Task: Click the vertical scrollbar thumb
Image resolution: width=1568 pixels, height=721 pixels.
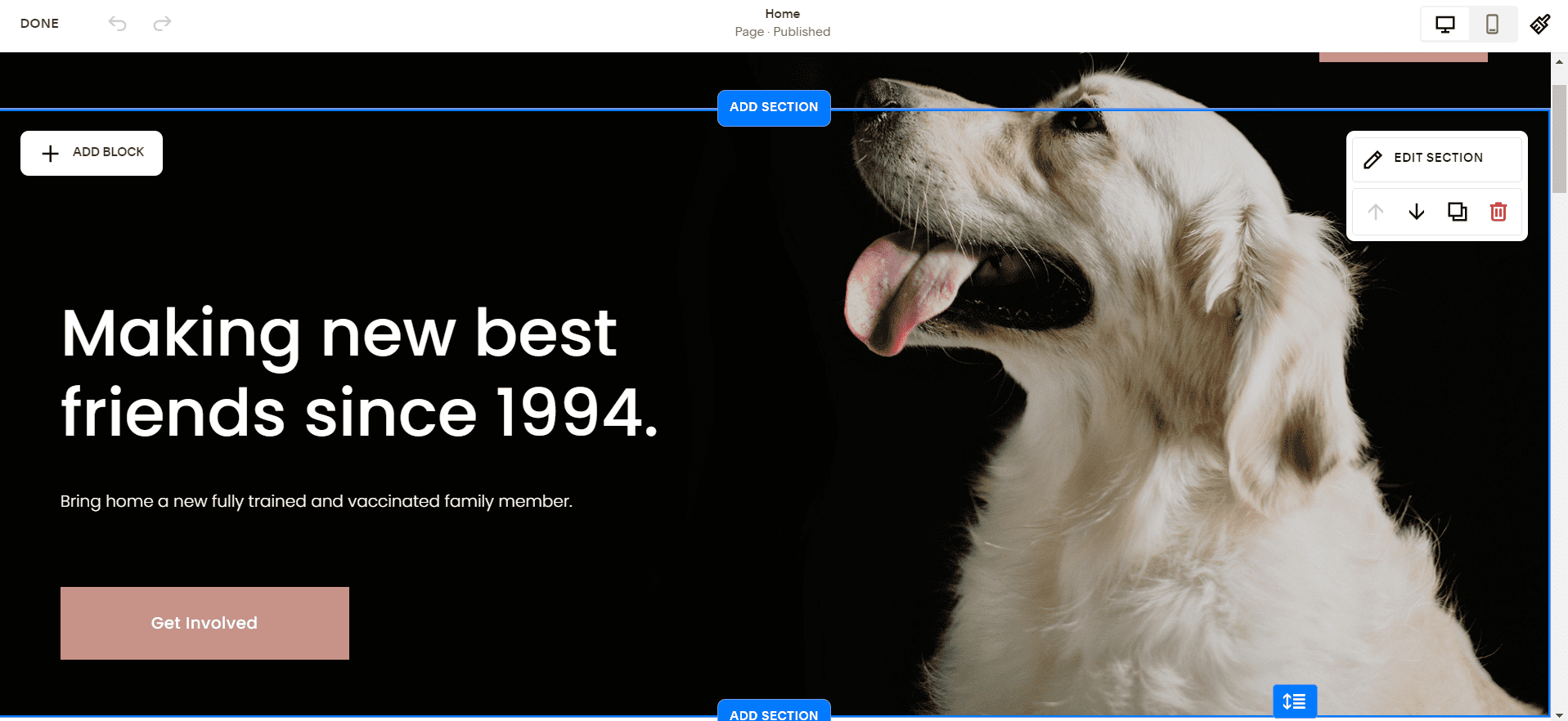Action: tap(1560, 139)
